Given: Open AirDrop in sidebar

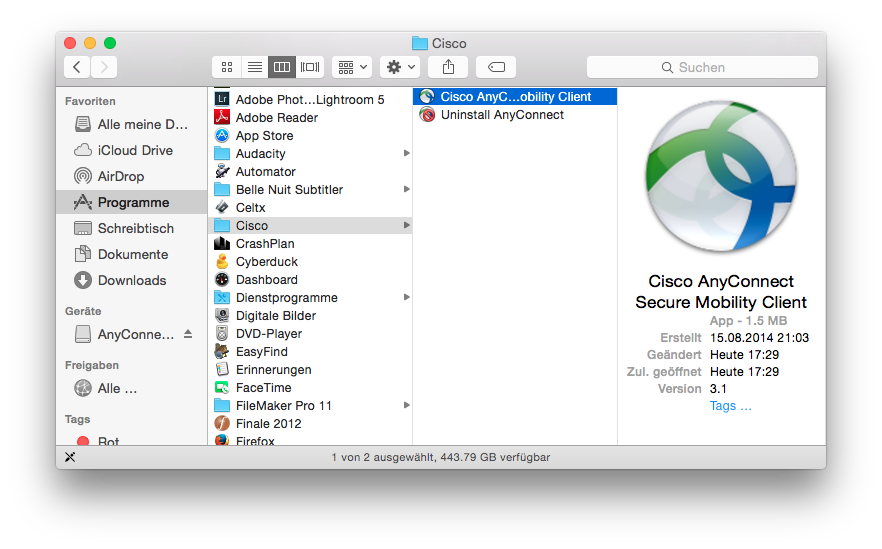Looking at the screenshot, I should click(132, 176).
